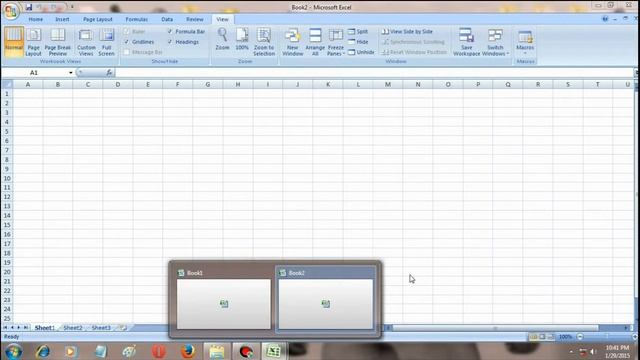Viewport: 640px width, 360px height.
Task: Click the Macros button
Action: pos(525,41)
